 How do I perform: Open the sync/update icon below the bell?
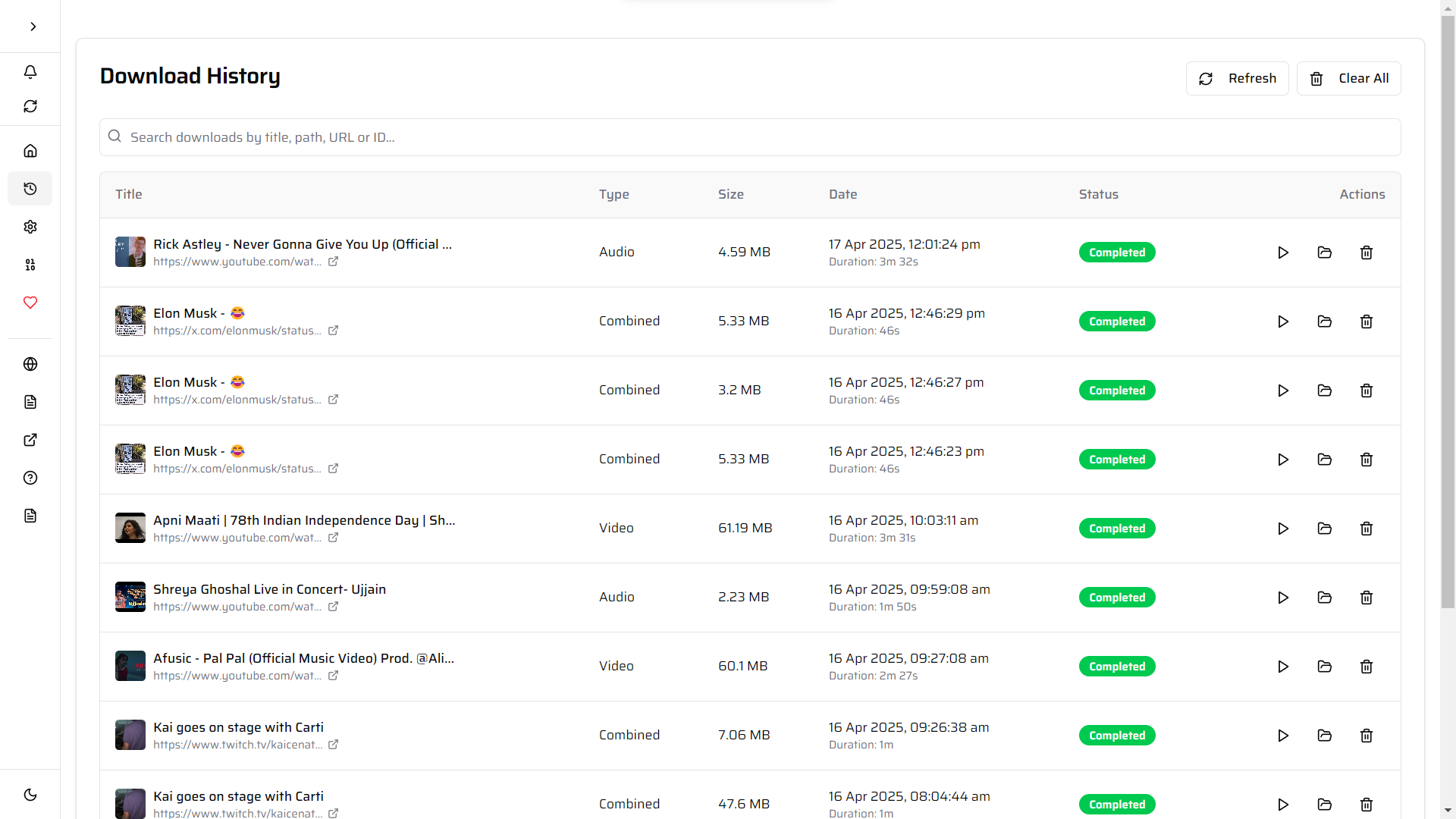coord(30,106)
